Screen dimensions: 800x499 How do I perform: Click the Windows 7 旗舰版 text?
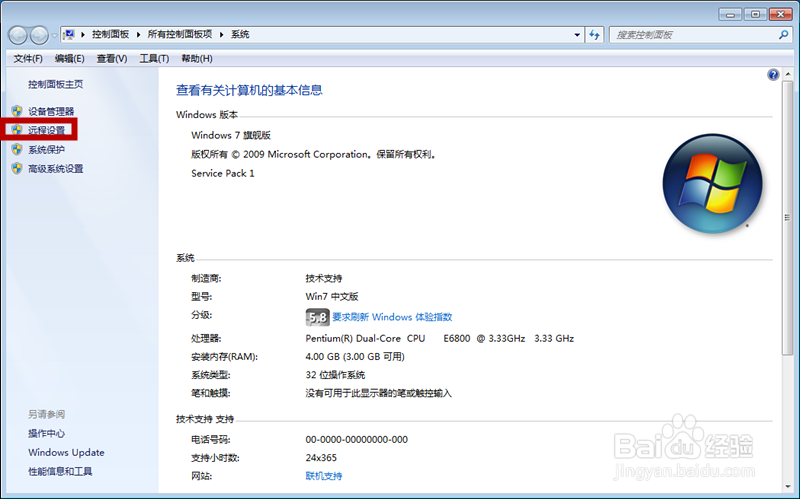click(231, 135)
